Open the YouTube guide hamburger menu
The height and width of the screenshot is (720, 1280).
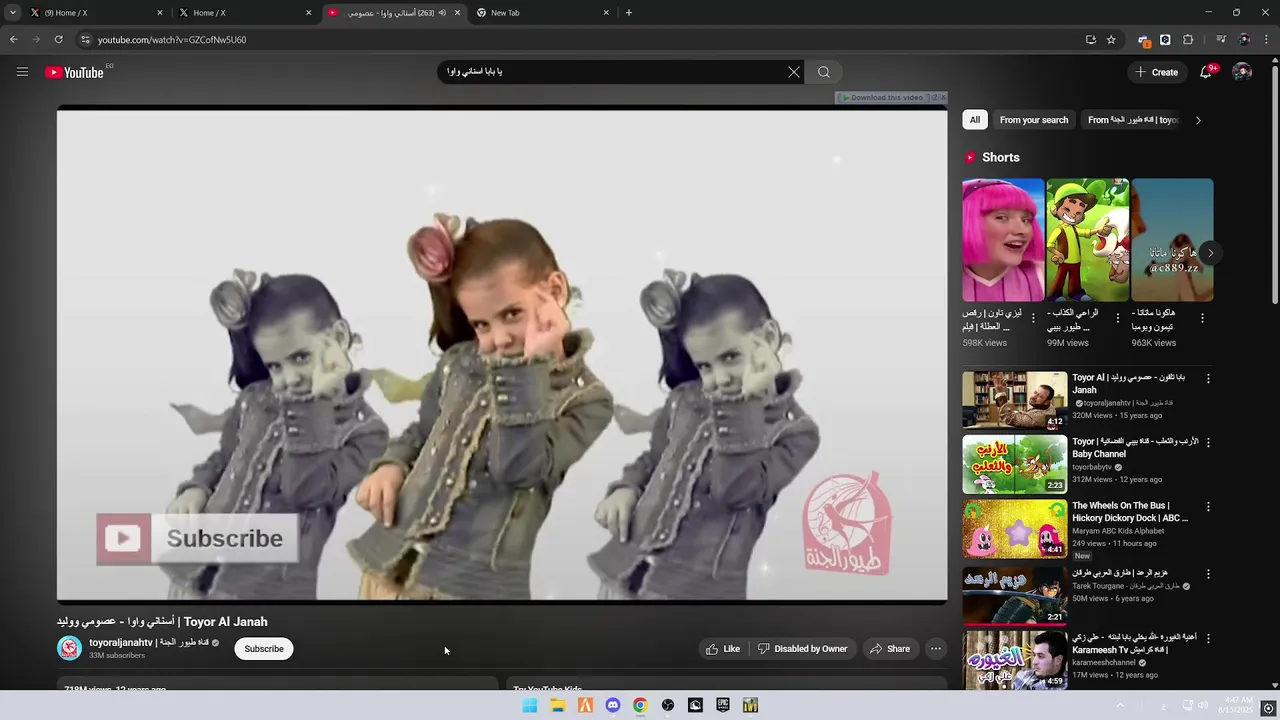click(x=22, y=72)
